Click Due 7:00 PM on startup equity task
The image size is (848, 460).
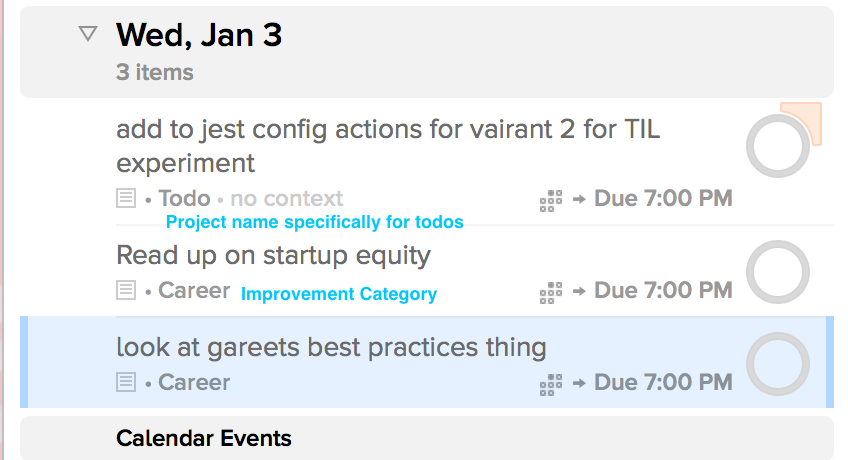[663, 290]
